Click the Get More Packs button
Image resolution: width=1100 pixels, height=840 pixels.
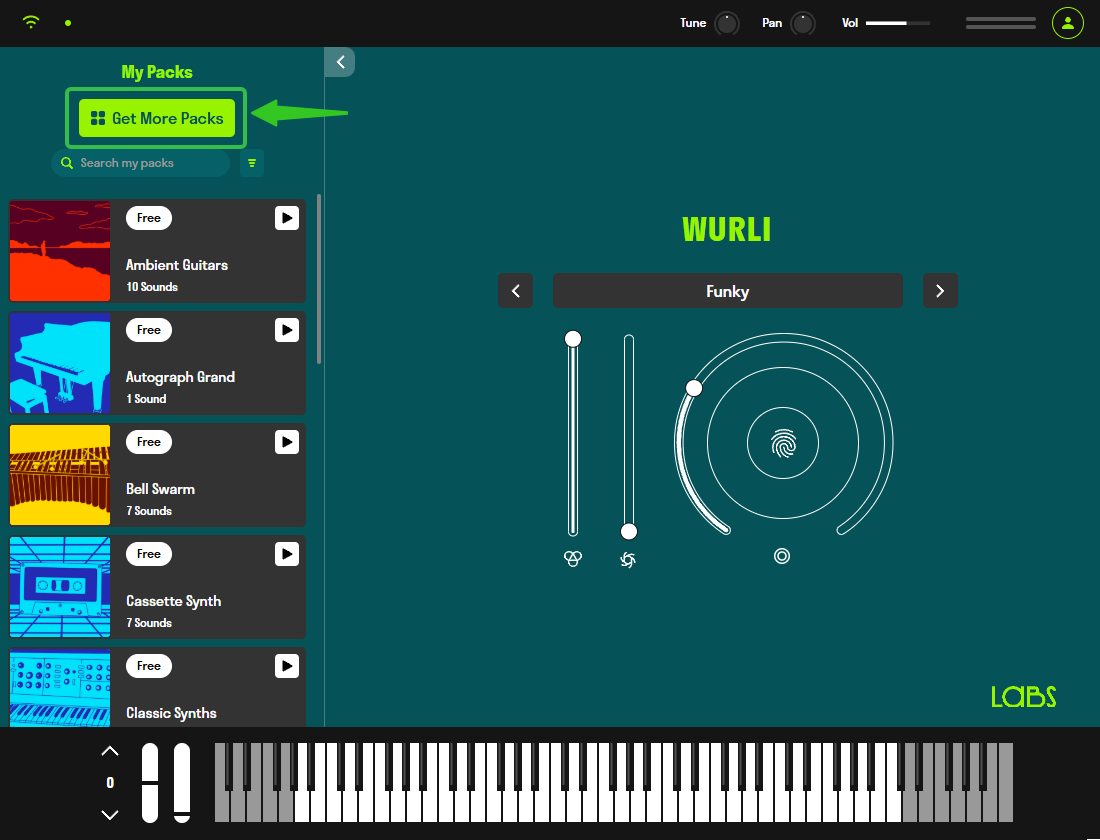coord(156,118)
